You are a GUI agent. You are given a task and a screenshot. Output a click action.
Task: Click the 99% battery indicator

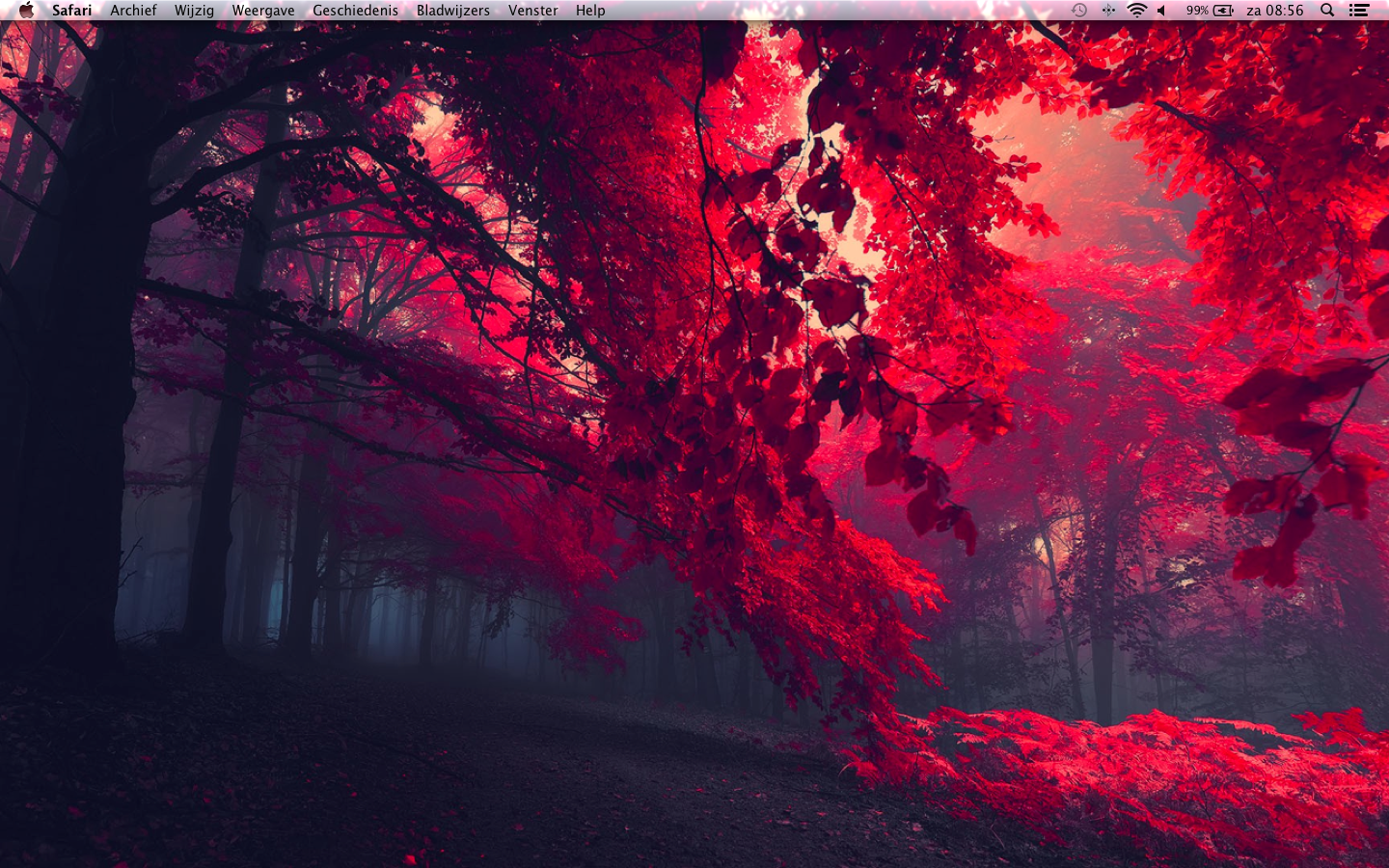(1210, 11)
